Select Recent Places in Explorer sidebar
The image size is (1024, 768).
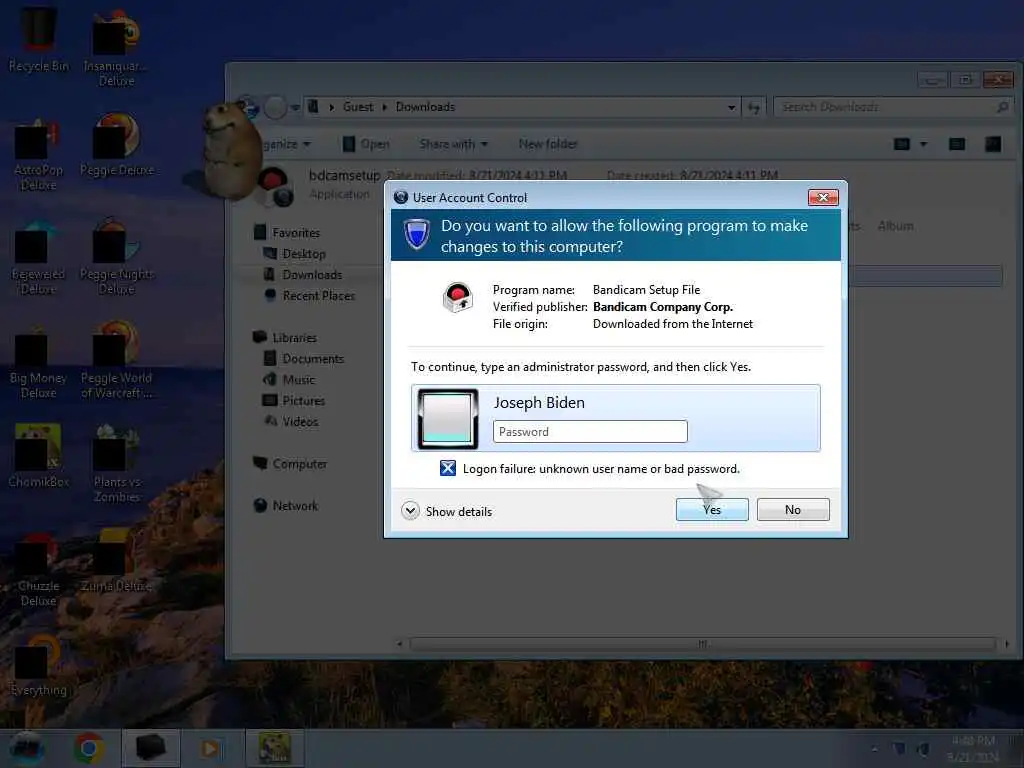[319, 295]
